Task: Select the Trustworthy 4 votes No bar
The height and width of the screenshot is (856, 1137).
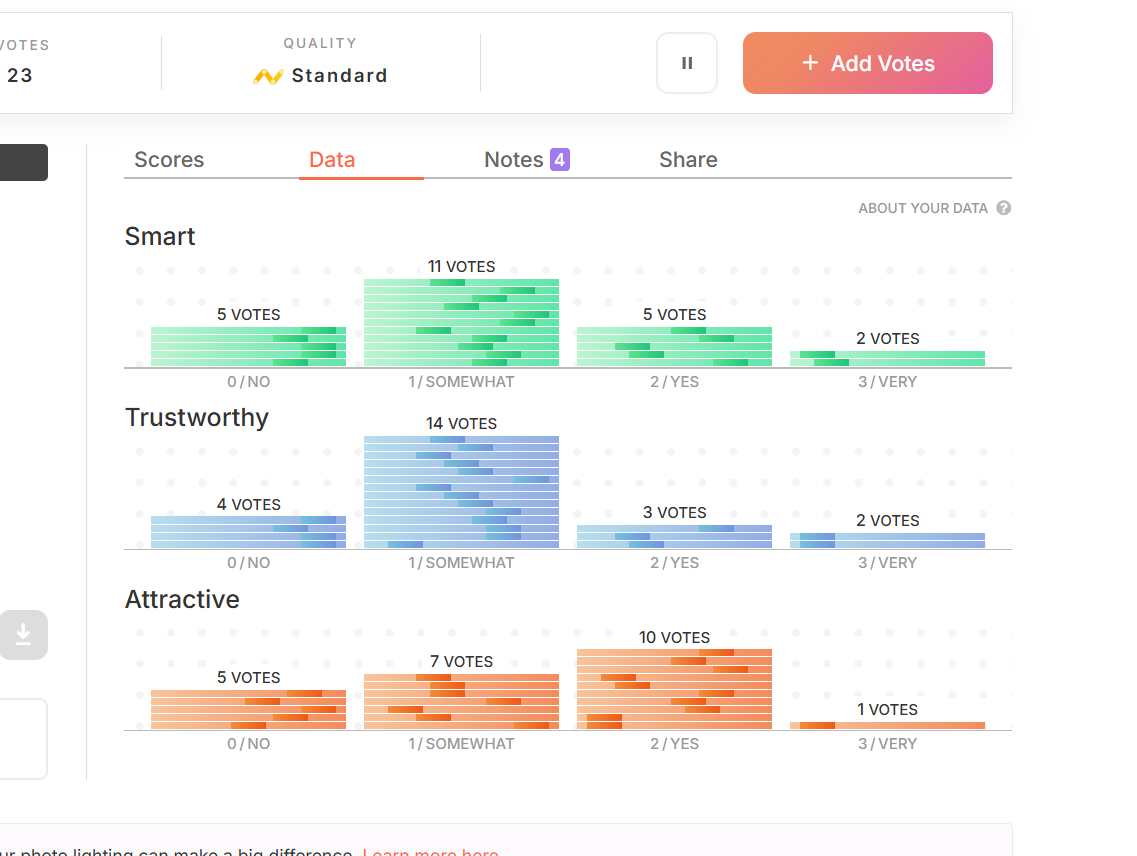Action: click(248, 532)
